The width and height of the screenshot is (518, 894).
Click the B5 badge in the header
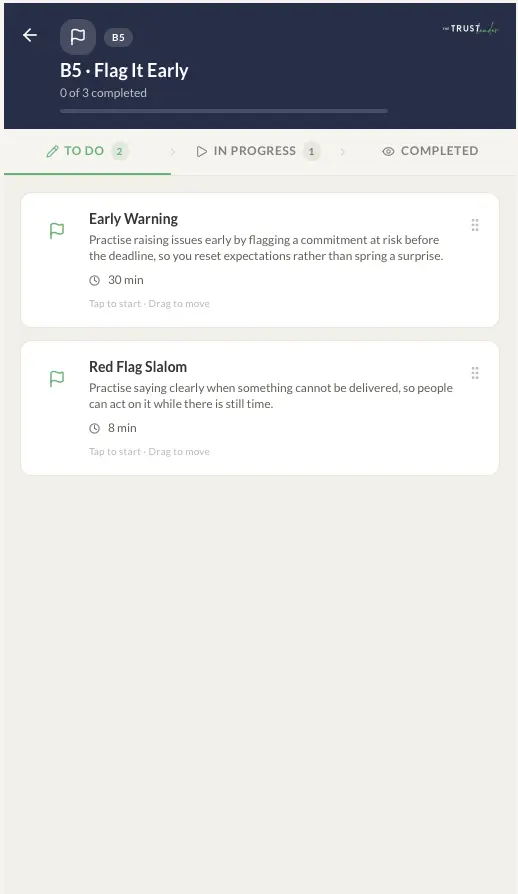[x=118, y=38]
